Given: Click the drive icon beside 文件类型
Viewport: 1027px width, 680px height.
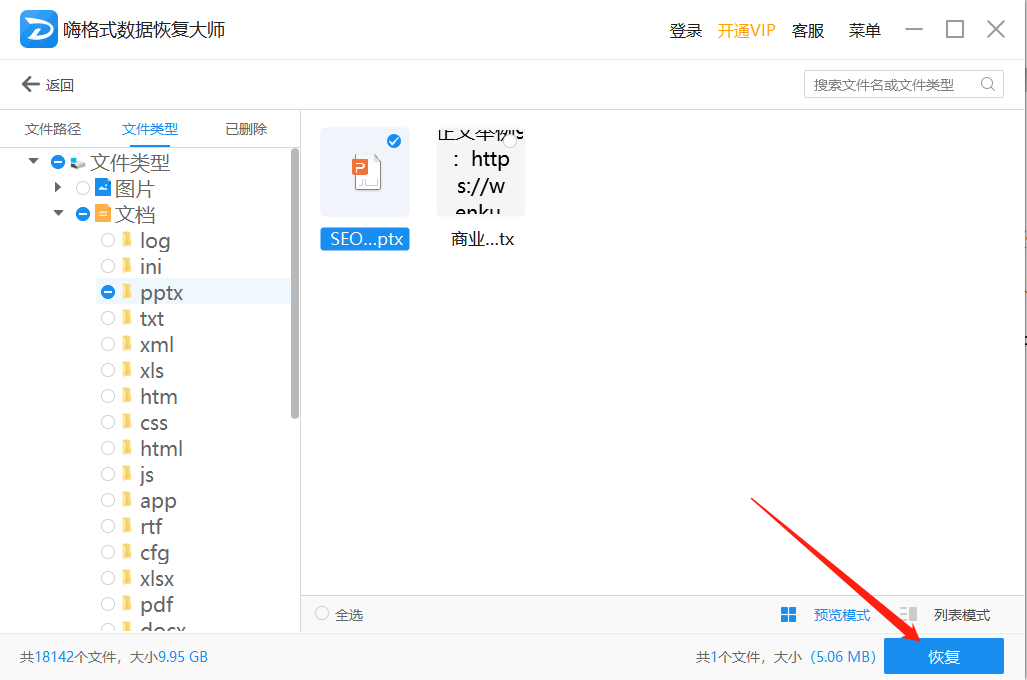Looking at the screenshot, I should pyautogui.click(x=78, y=162).
